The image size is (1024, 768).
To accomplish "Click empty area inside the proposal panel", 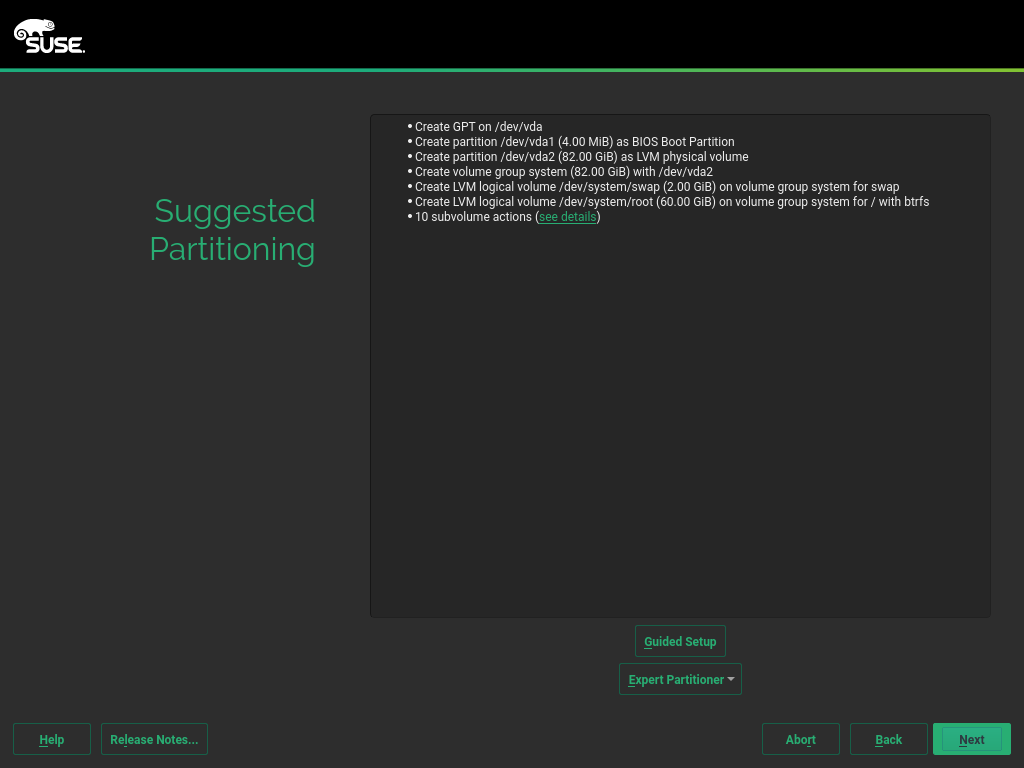I will (680, 420).
